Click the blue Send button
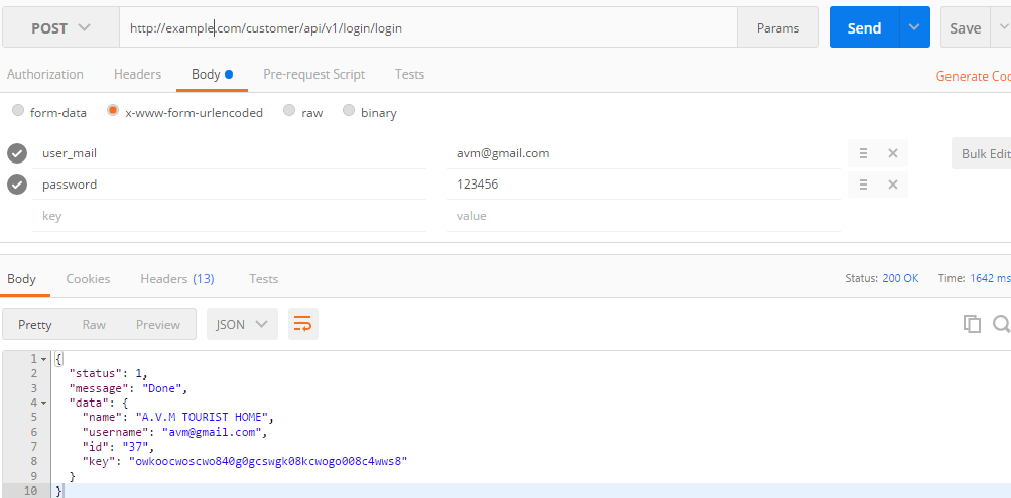 pyautogui.click(x=863, y=28)
